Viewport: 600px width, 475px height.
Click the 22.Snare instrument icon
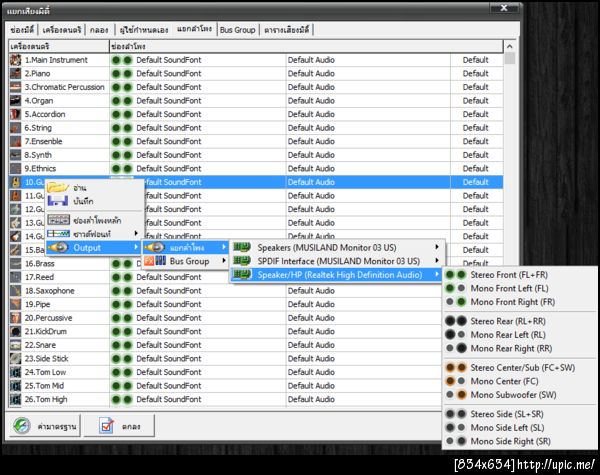(x=15, y=345)
